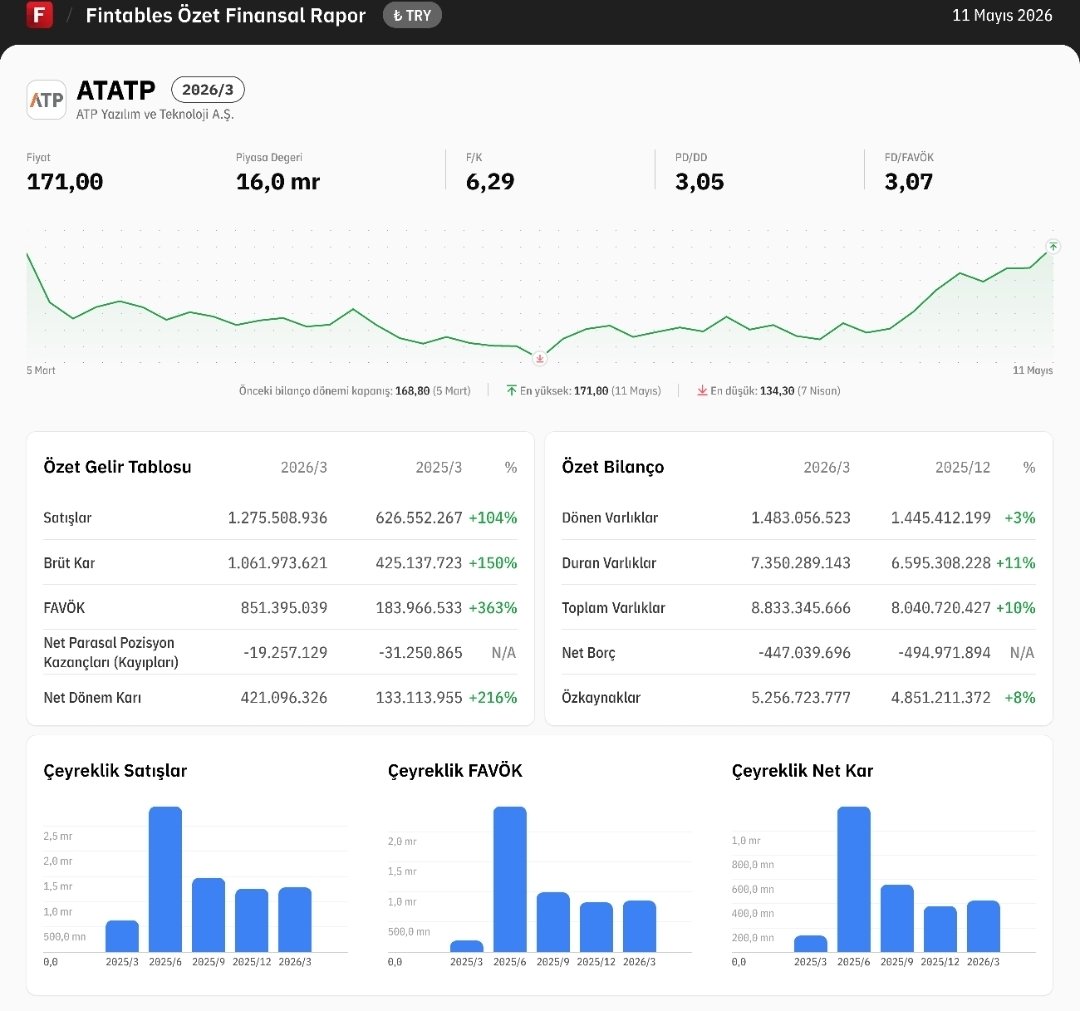Click the red down arrow beside En düşük
The image size is (1080, 1011).
tap(702, 390)
